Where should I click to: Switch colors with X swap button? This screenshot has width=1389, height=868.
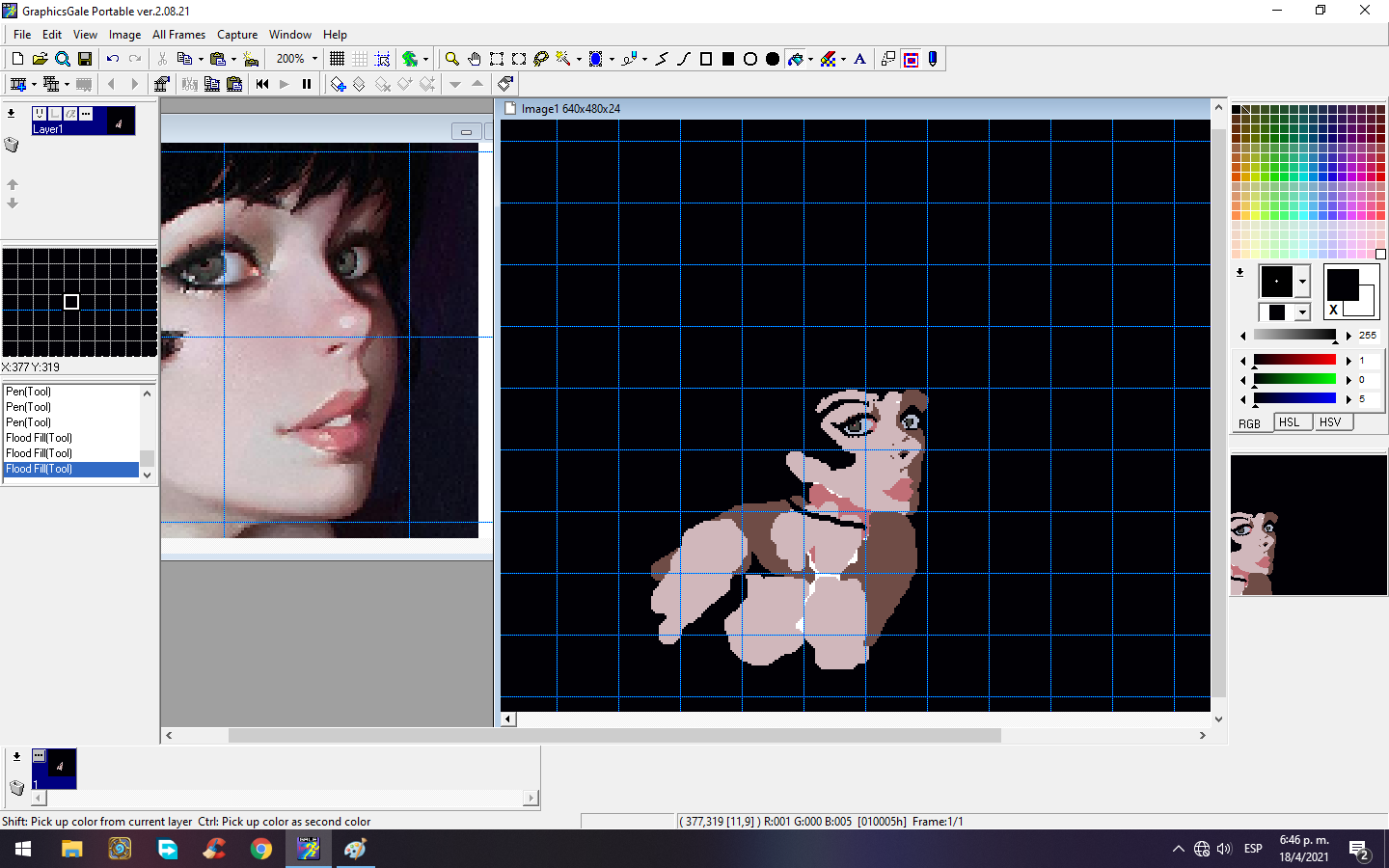click(1334, 310)
